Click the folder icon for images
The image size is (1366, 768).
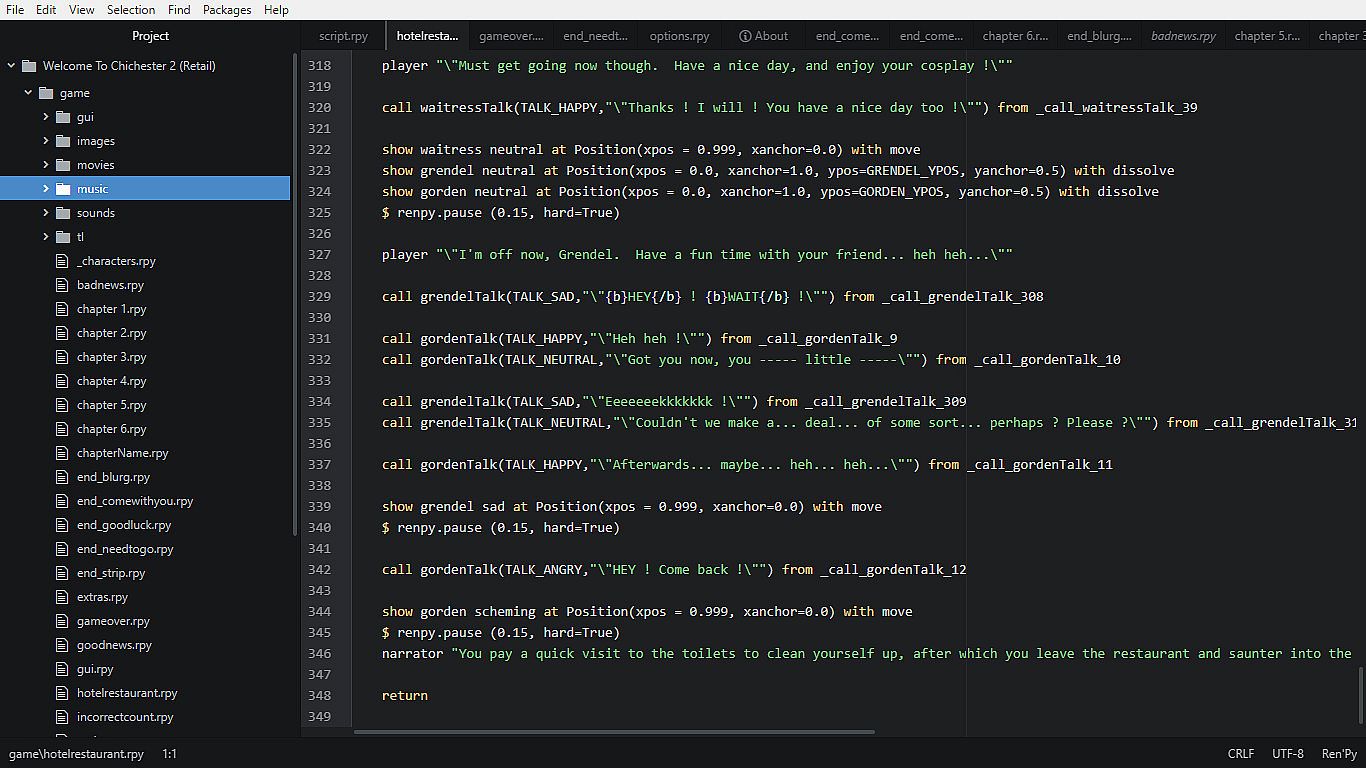click(63, 141)
